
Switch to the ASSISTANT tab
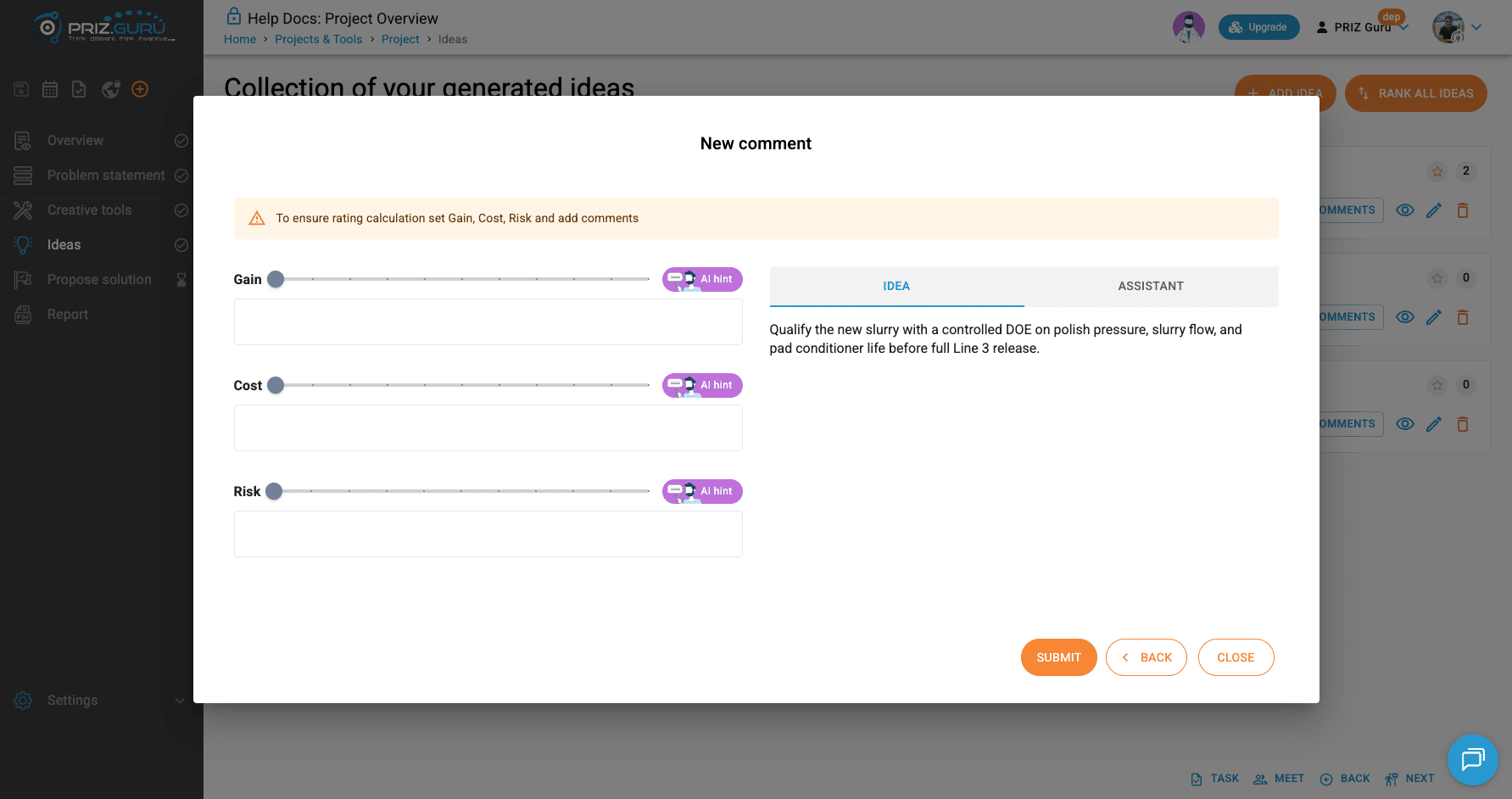point(1151,287)
